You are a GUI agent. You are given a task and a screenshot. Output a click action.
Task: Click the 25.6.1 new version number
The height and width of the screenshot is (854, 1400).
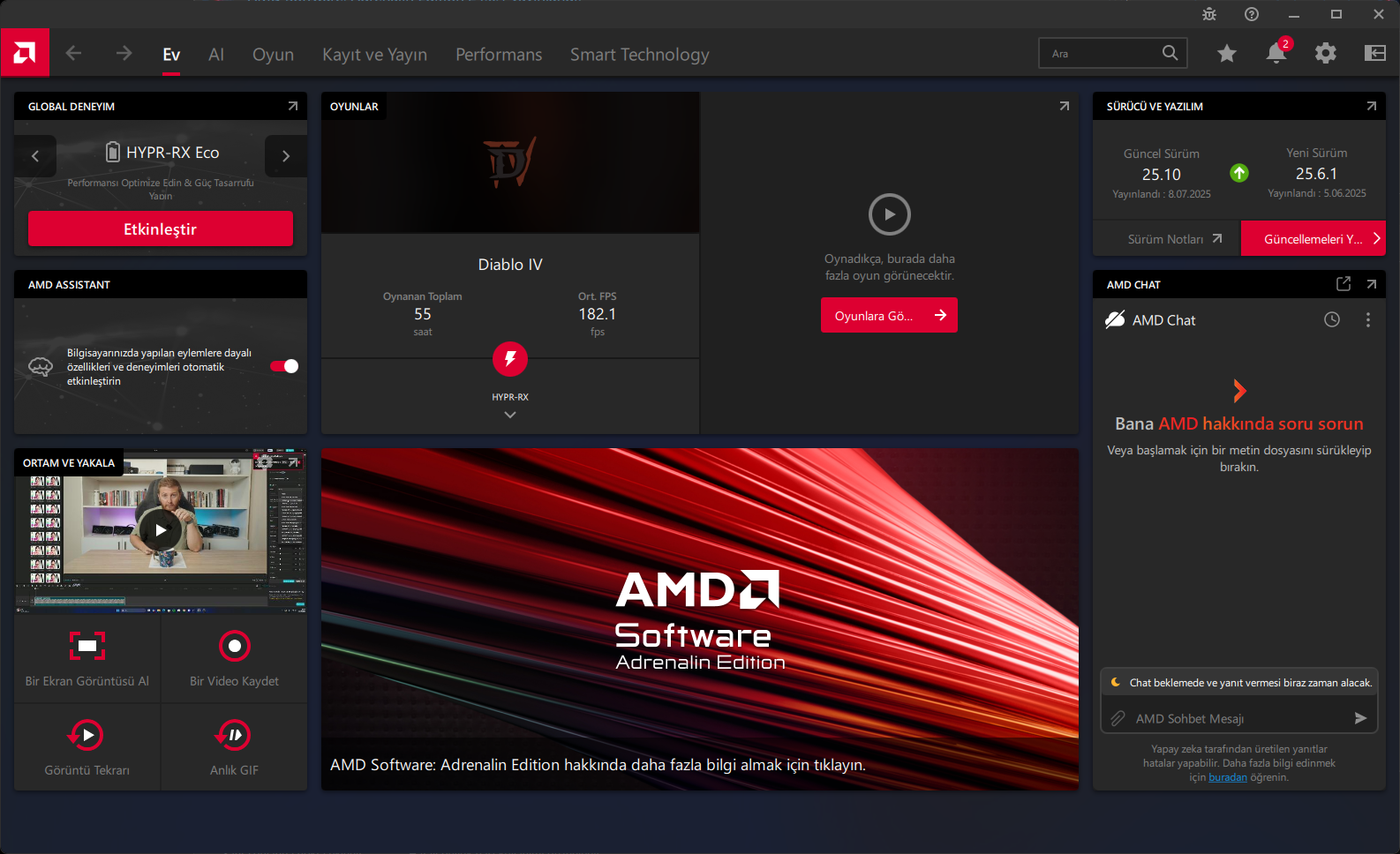click(1316, 174)
